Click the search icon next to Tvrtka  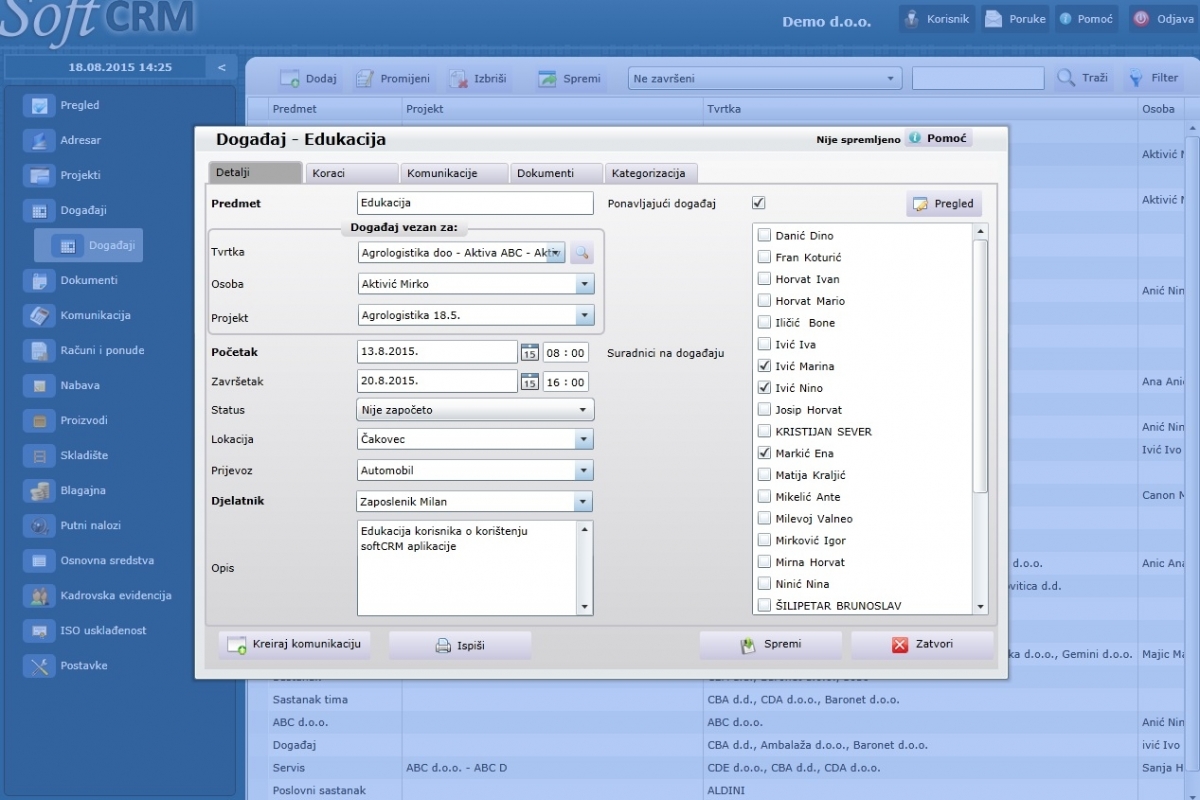[x=581, y=253]
